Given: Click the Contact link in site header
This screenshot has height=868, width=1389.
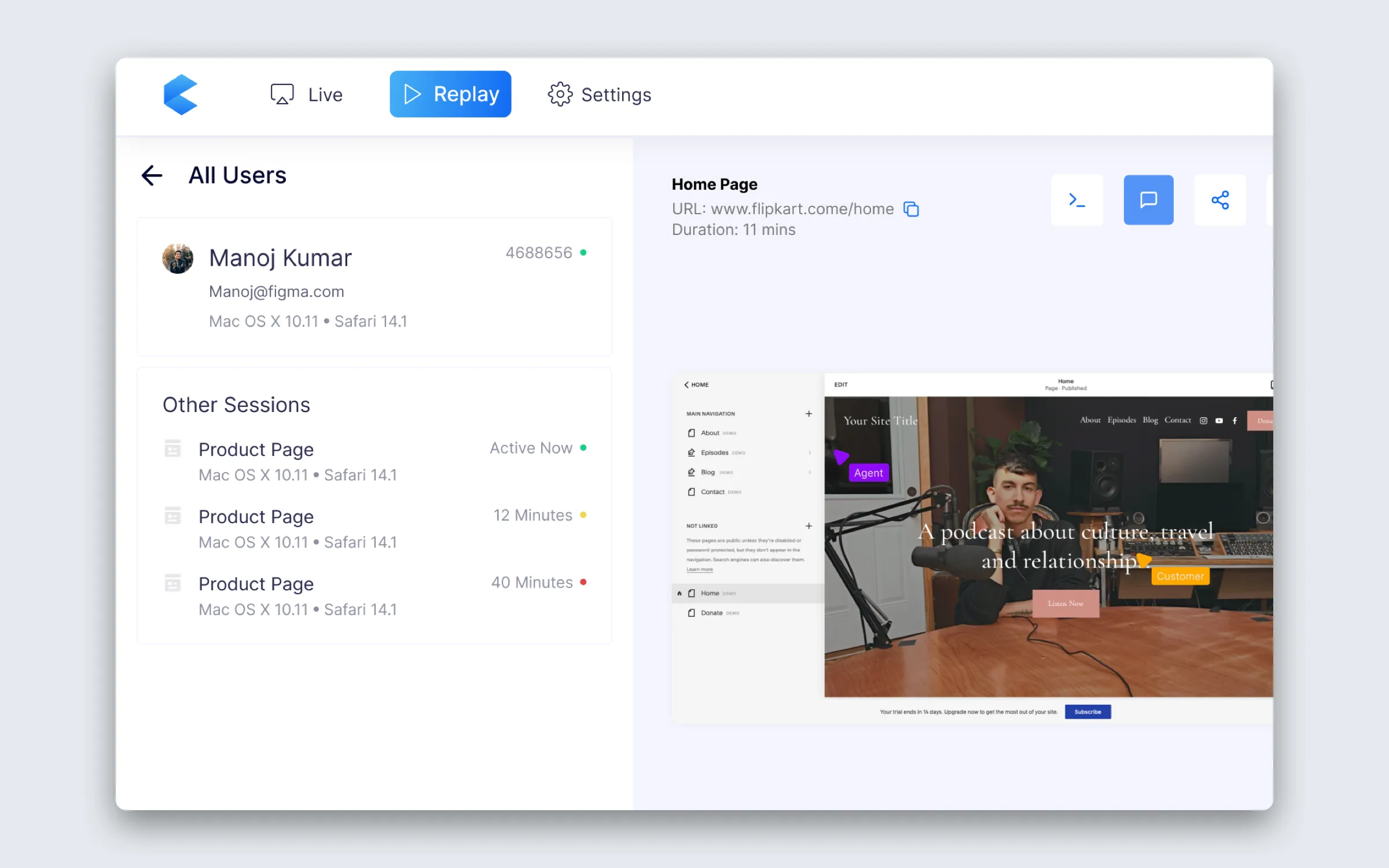Looking at the screenshot, I should (1178, 420).
